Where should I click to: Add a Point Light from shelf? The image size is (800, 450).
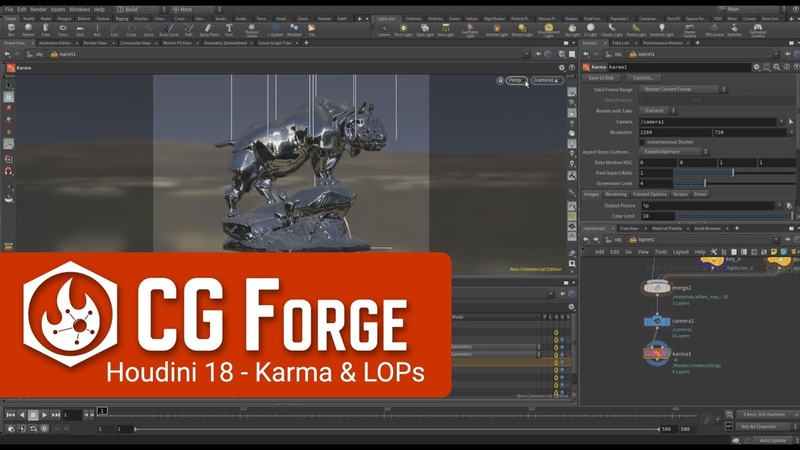point(403,30)
